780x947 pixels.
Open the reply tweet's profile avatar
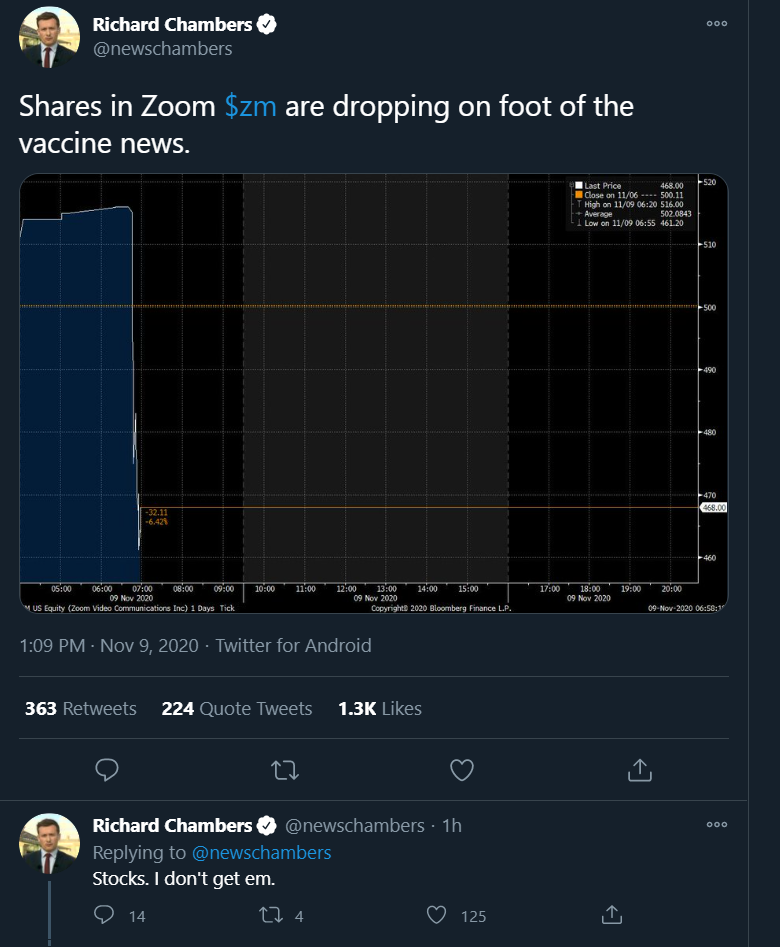50,842
